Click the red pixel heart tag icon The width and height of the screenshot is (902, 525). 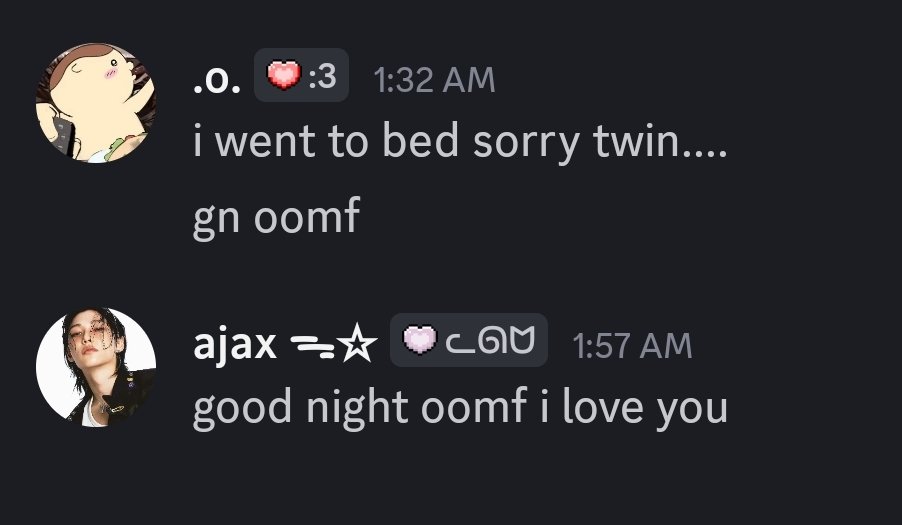[x=284, y=75]
